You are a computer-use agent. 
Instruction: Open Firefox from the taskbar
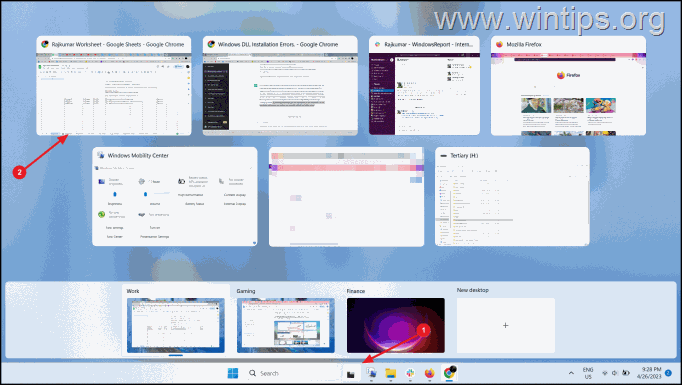coord(430,373)
